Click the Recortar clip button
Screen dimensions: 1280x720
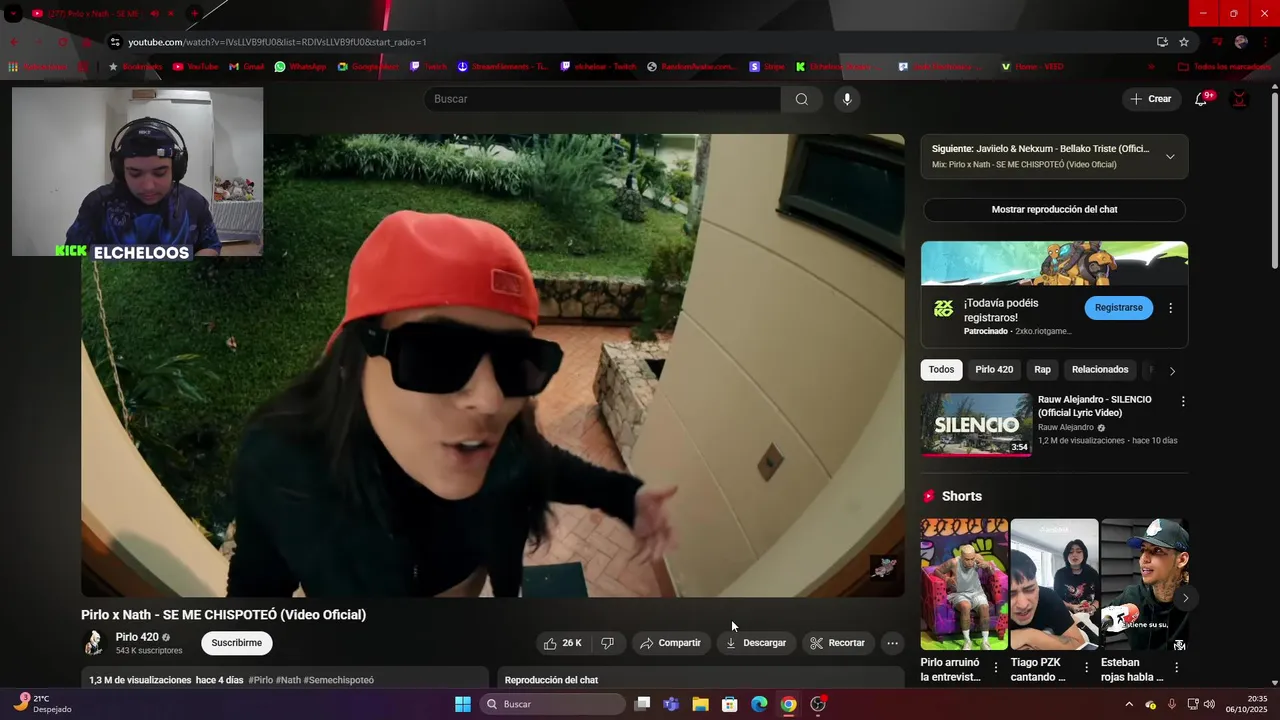point(837,643)
